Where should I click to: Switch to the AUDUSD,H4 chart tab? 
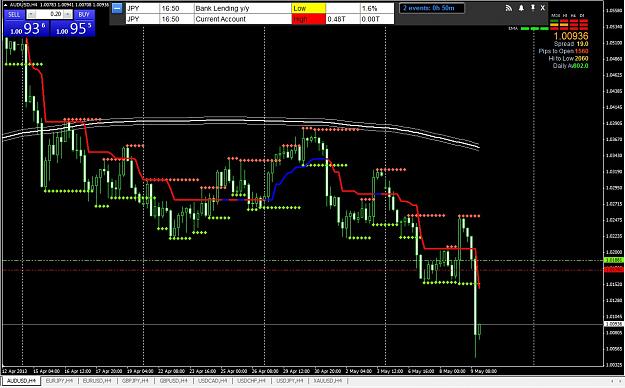(x=21, y=381)
